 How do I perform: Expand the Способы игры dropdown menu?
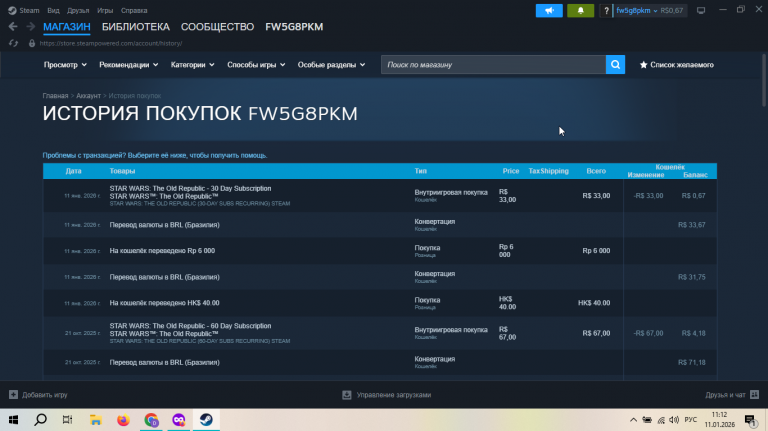(256, 65)
